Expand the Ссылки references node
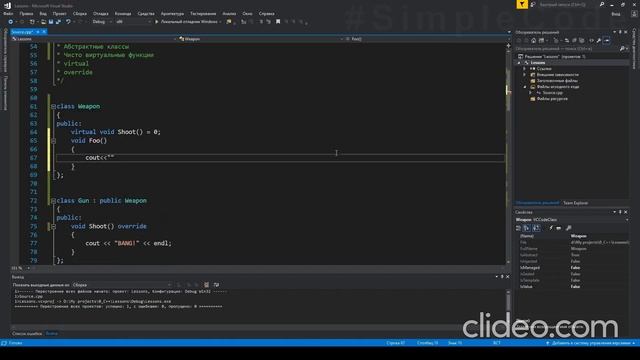This screenshot has width=640, height=360. point(525,69)
